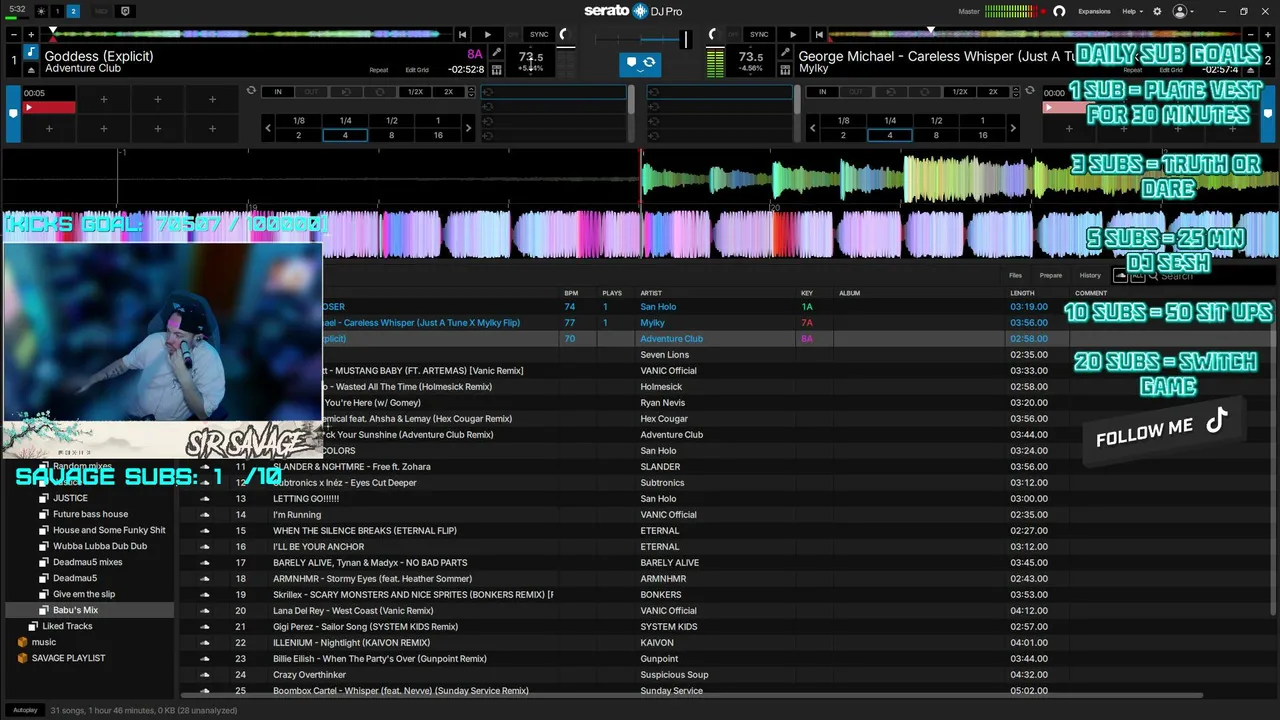
Task: Sort the library by BPM column
Action: 571,293
